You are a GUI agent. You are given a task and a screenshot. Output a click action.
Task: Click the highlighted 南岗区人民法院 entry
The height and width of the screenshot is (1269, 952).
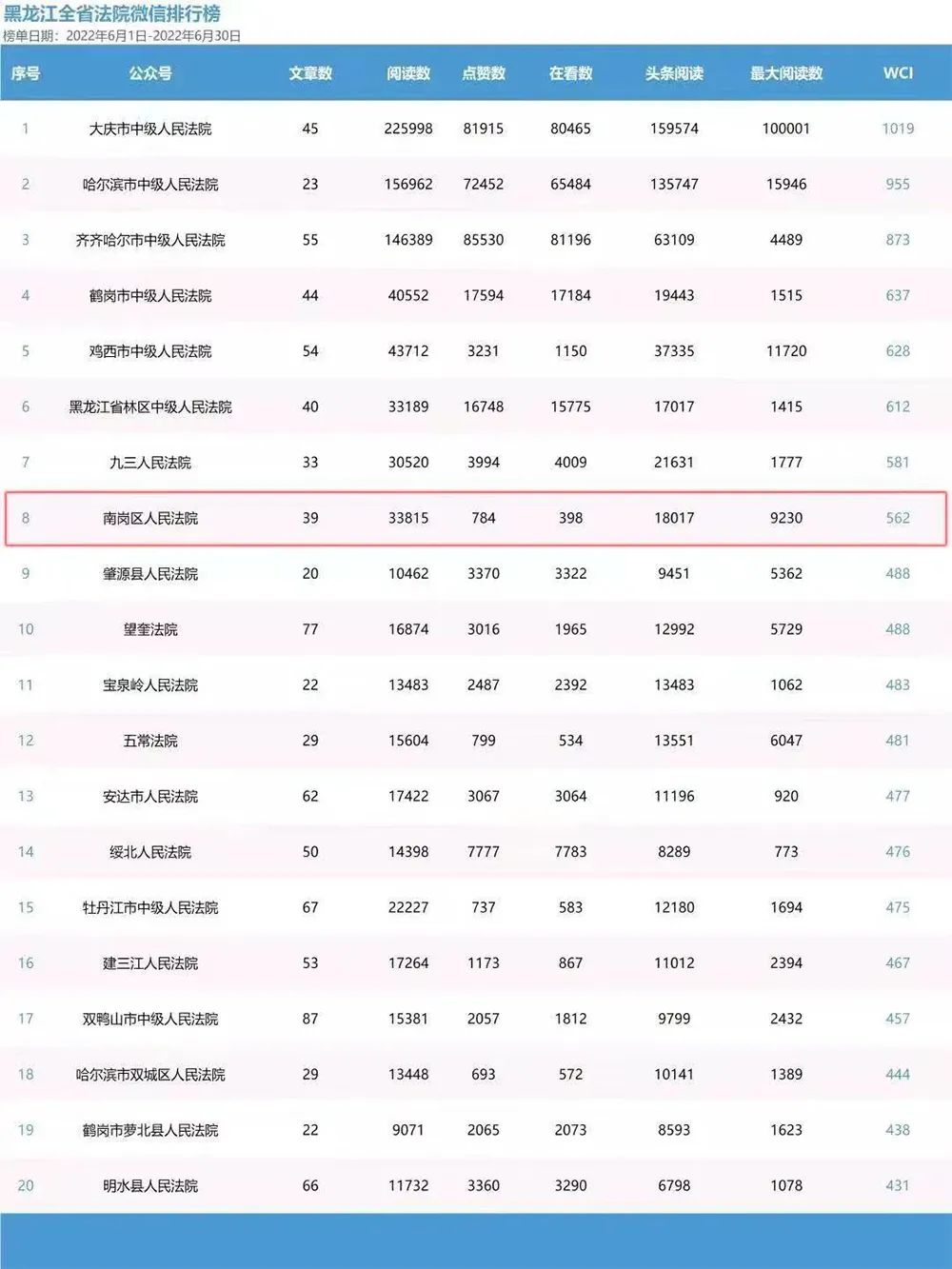150,518
